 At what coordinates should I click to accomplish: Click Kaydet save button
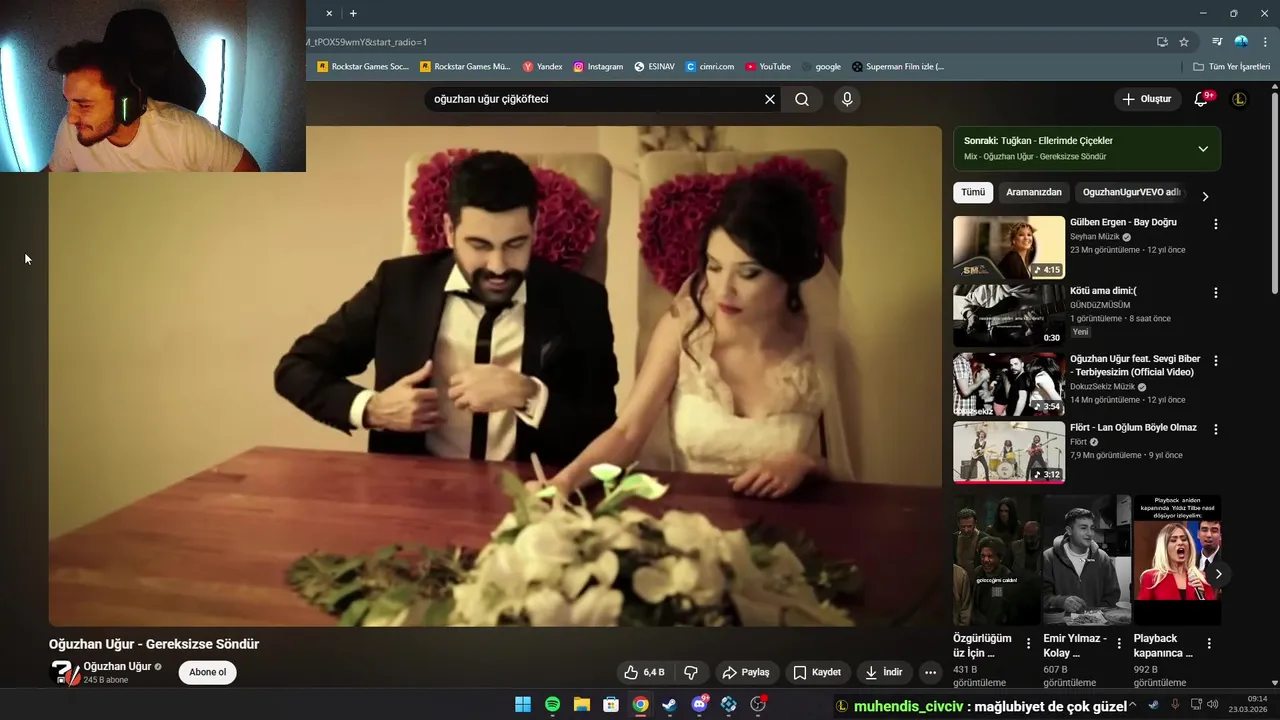[x=817, y=672]
